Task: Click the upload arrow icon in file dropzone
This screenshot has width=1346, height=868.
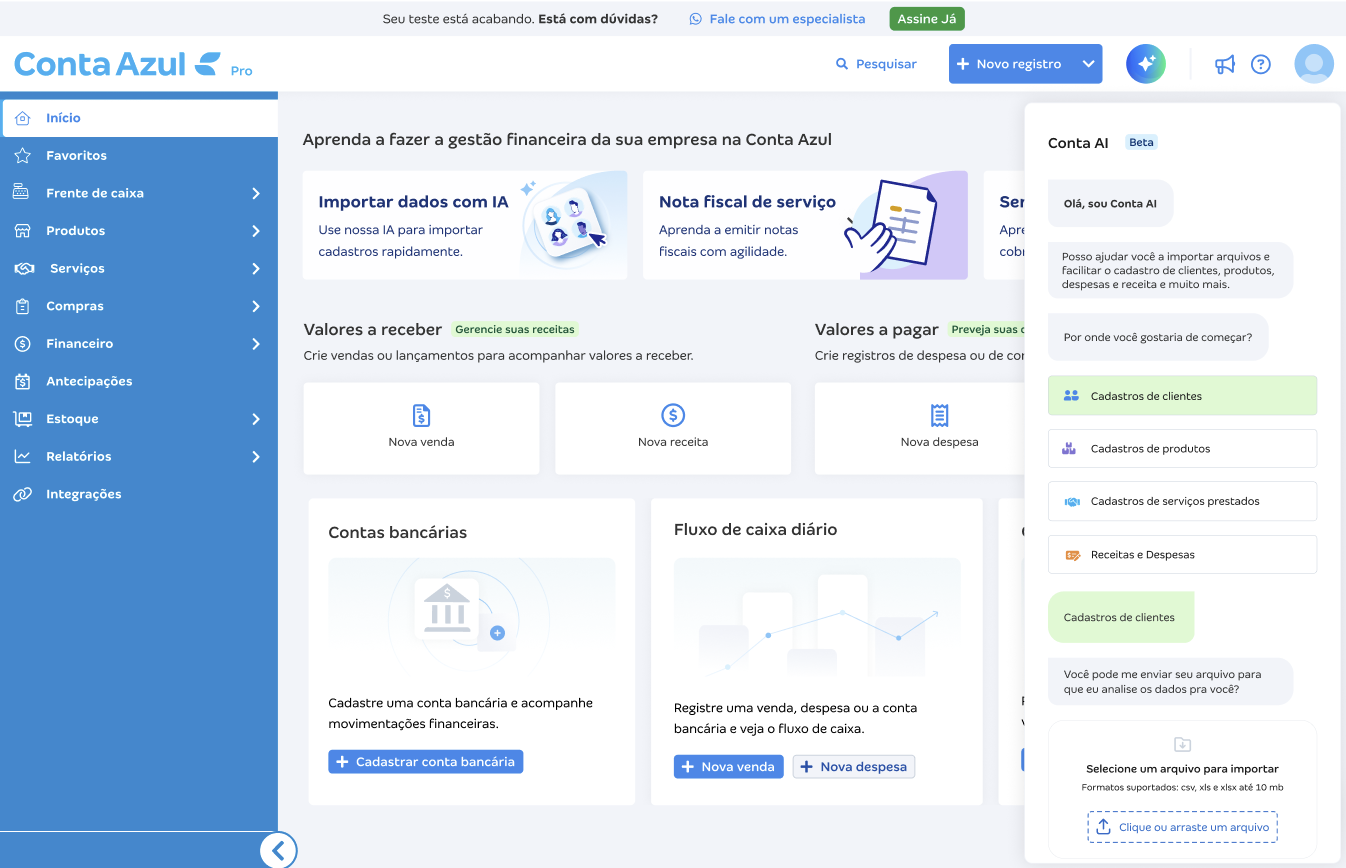Action: (x=1104, y=827)
